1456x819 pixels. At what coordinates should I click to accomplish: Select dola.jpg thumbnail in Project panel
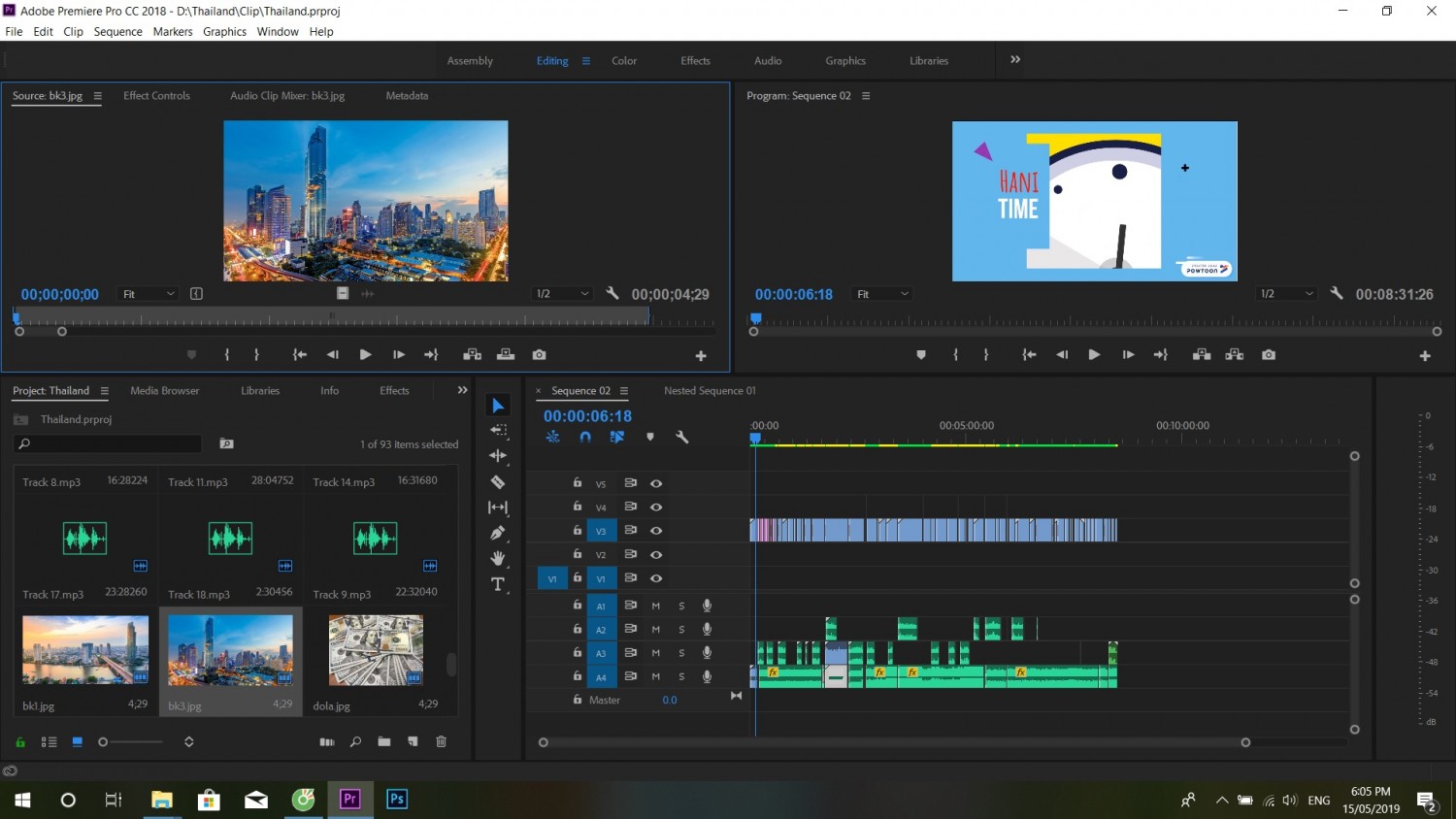[376, 650]
